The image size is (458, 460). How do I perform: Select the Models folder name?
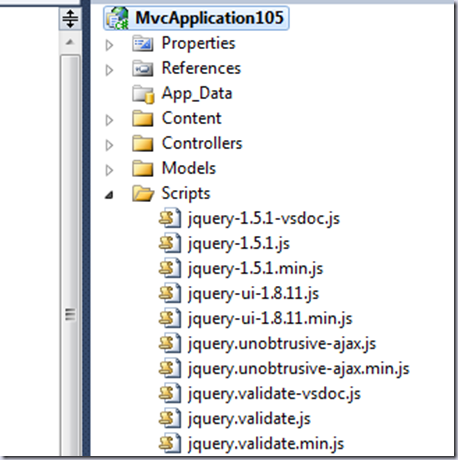click(x=189, y=168)
